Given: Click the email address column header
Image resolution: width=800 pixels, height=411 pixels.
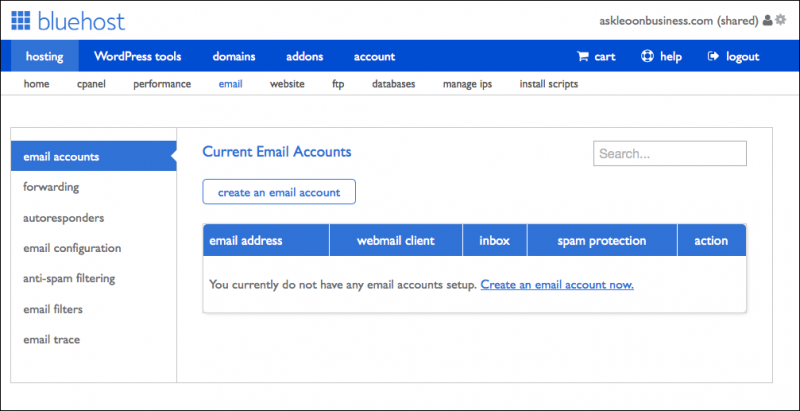Looking at the screenshot, I should (266, 240).
